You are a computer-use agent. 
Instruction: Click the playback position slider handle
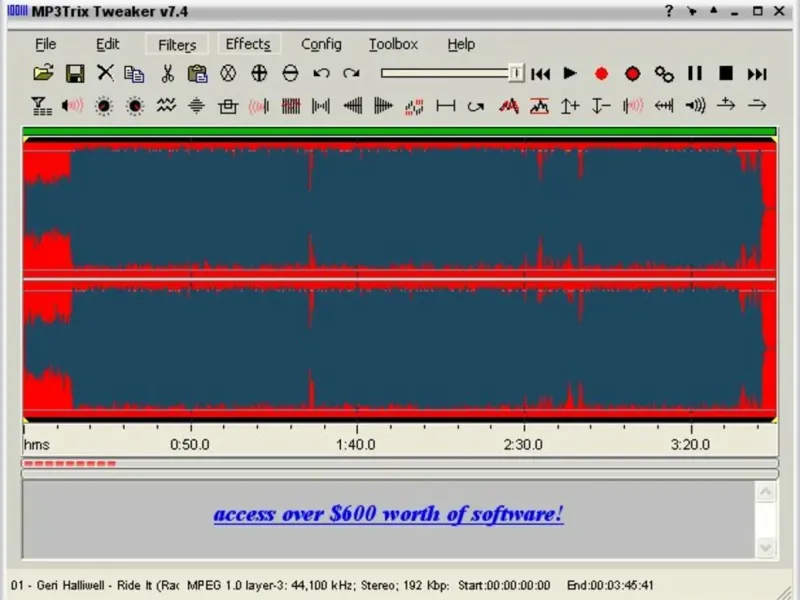pyautogui.click(x=516, y=73)
